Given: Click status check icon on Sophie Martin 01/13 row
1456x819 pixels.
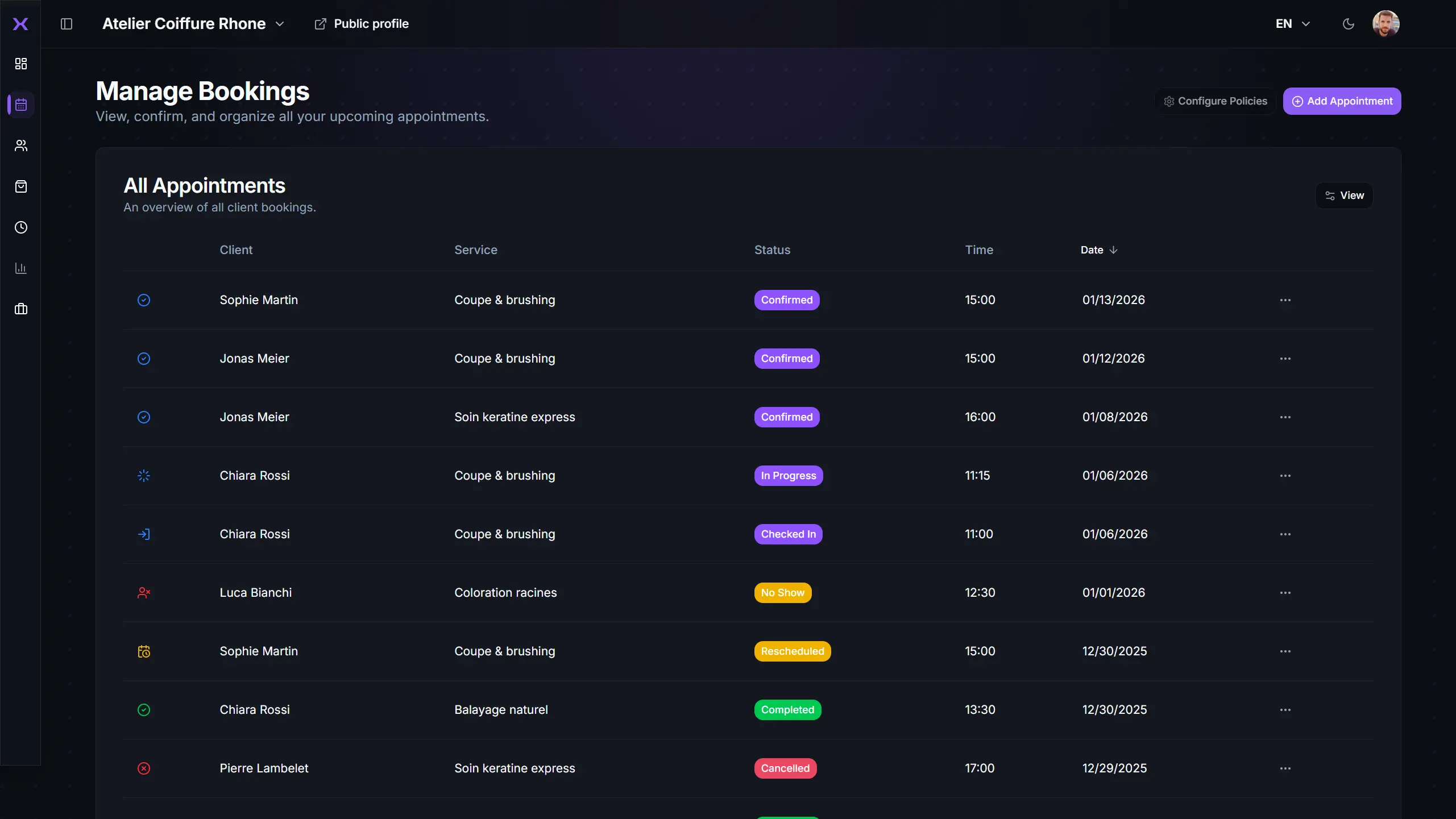Looking at the screenshot, I should (144, 300).
